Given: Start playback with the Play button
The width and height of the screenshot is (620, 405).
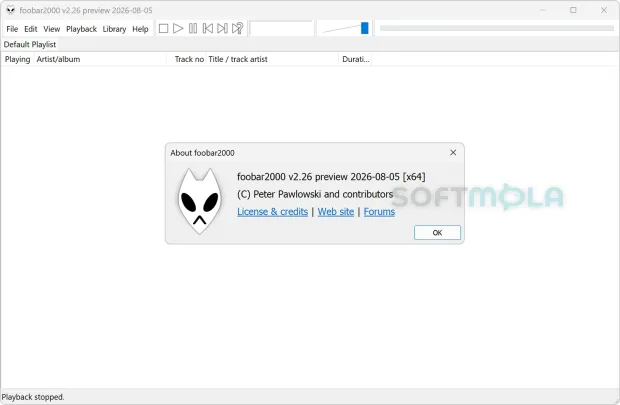Looking at the screenshot, I should click(178, 28).
